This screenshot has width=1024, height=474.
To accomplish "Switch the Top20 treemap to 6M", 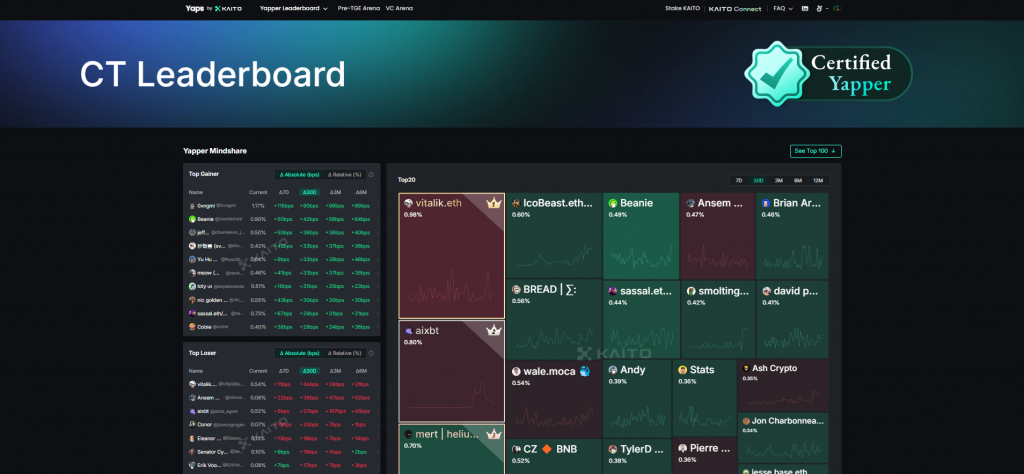I will pos(798,180).
